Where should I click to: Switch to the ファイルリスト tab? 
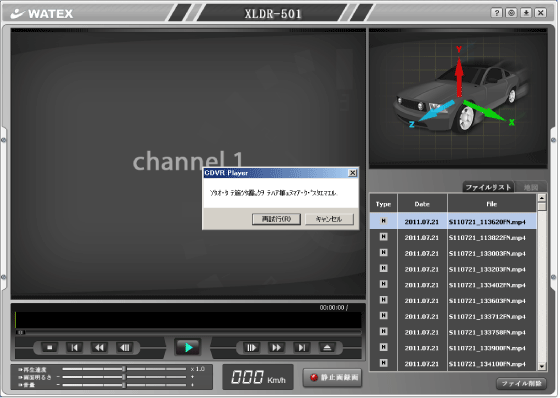pos(488,187)
